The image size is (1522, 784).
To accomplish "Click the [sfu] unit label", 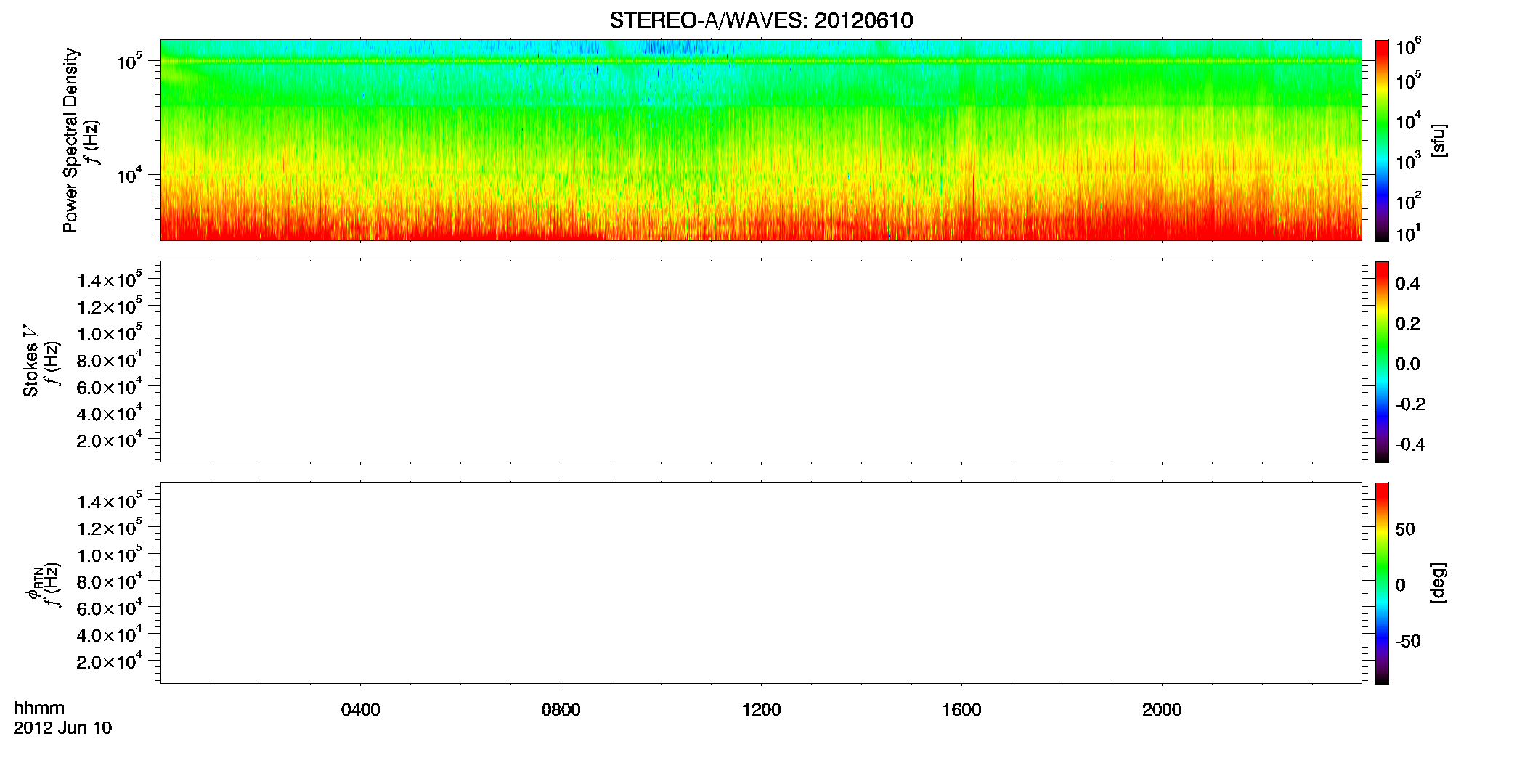I will tap(1438, 140).
